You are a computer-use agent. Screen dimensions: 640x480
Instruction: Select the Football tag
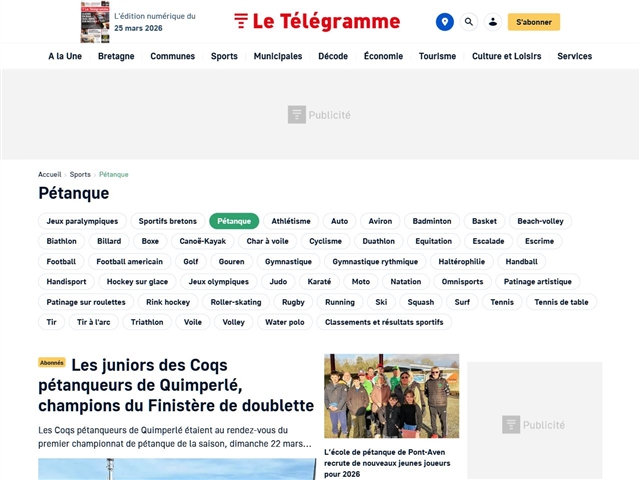click(x=61, y=262)
